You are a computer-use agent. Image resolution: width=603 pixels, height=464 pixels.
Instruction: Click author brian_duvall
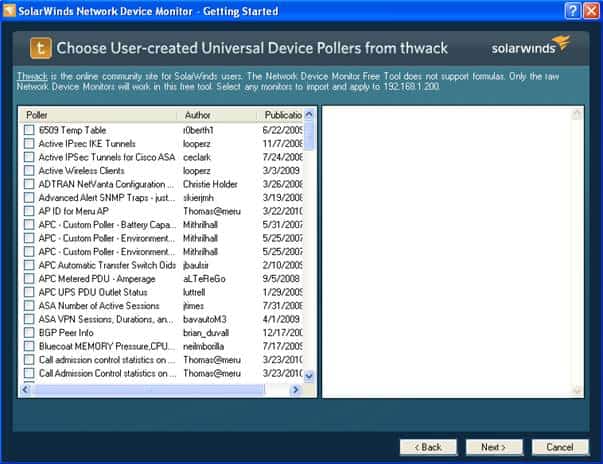(206, 333)
